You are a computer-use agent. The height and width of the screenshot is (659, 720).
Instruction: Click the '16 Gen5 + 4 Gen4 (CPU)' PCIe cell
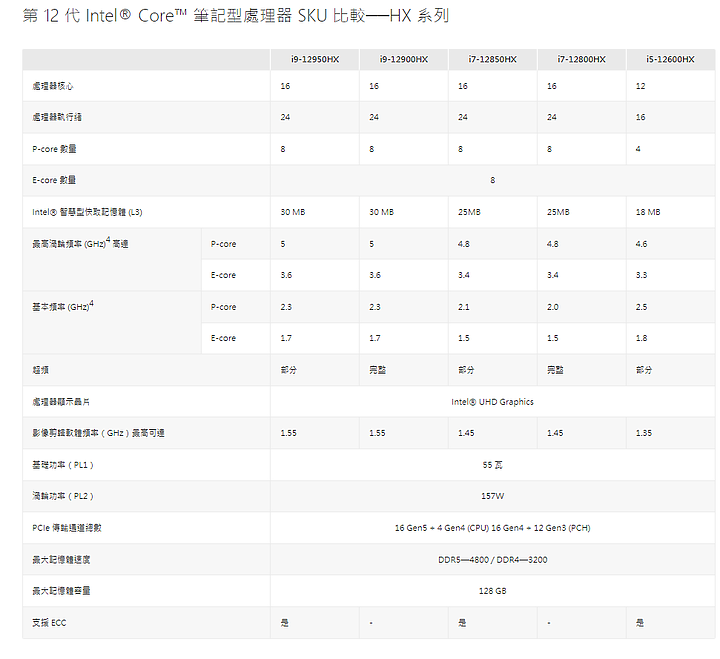click(x=493, y=528)
